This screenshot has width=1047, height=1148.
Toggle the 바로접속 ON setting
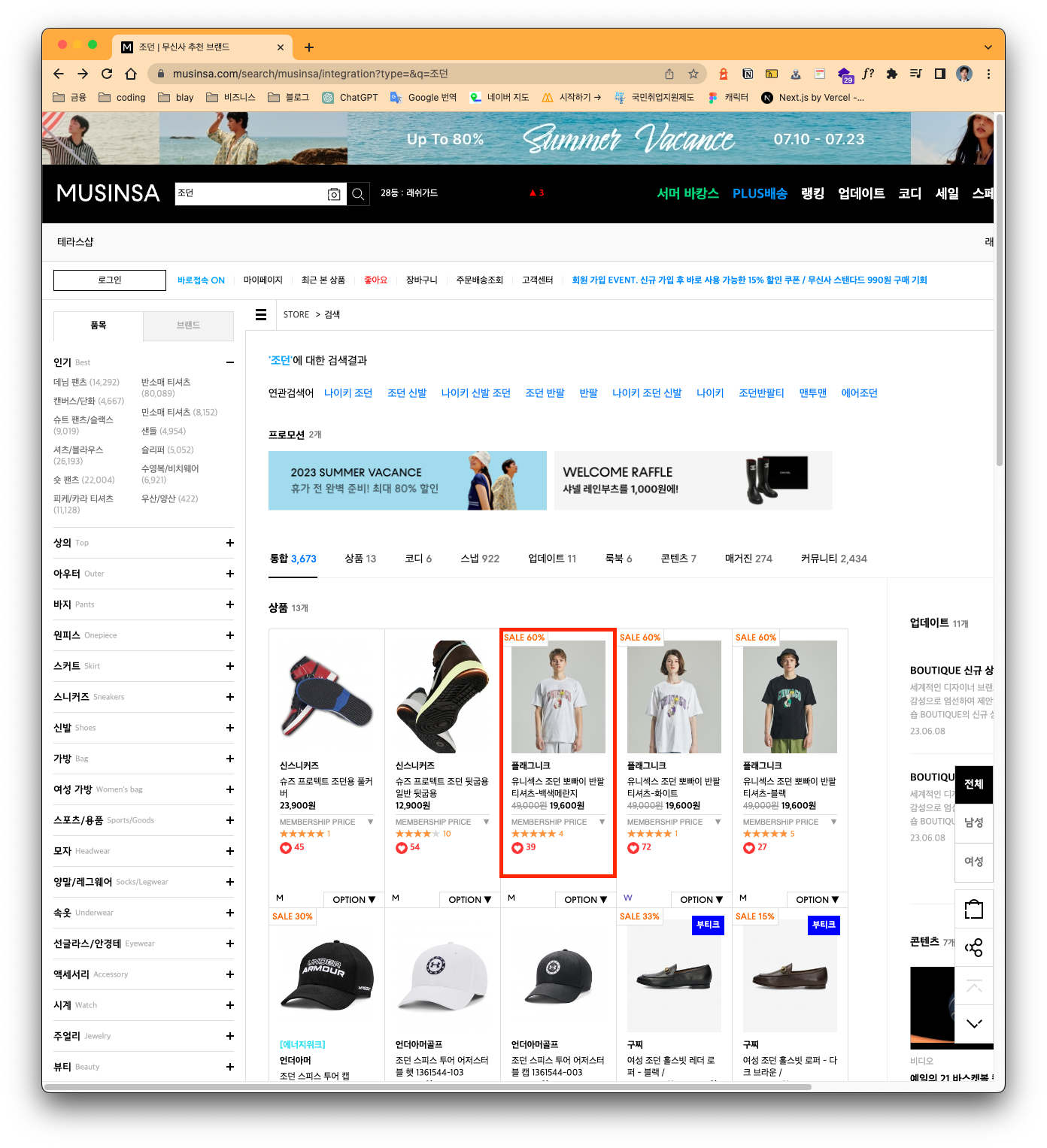pos(201,280)
